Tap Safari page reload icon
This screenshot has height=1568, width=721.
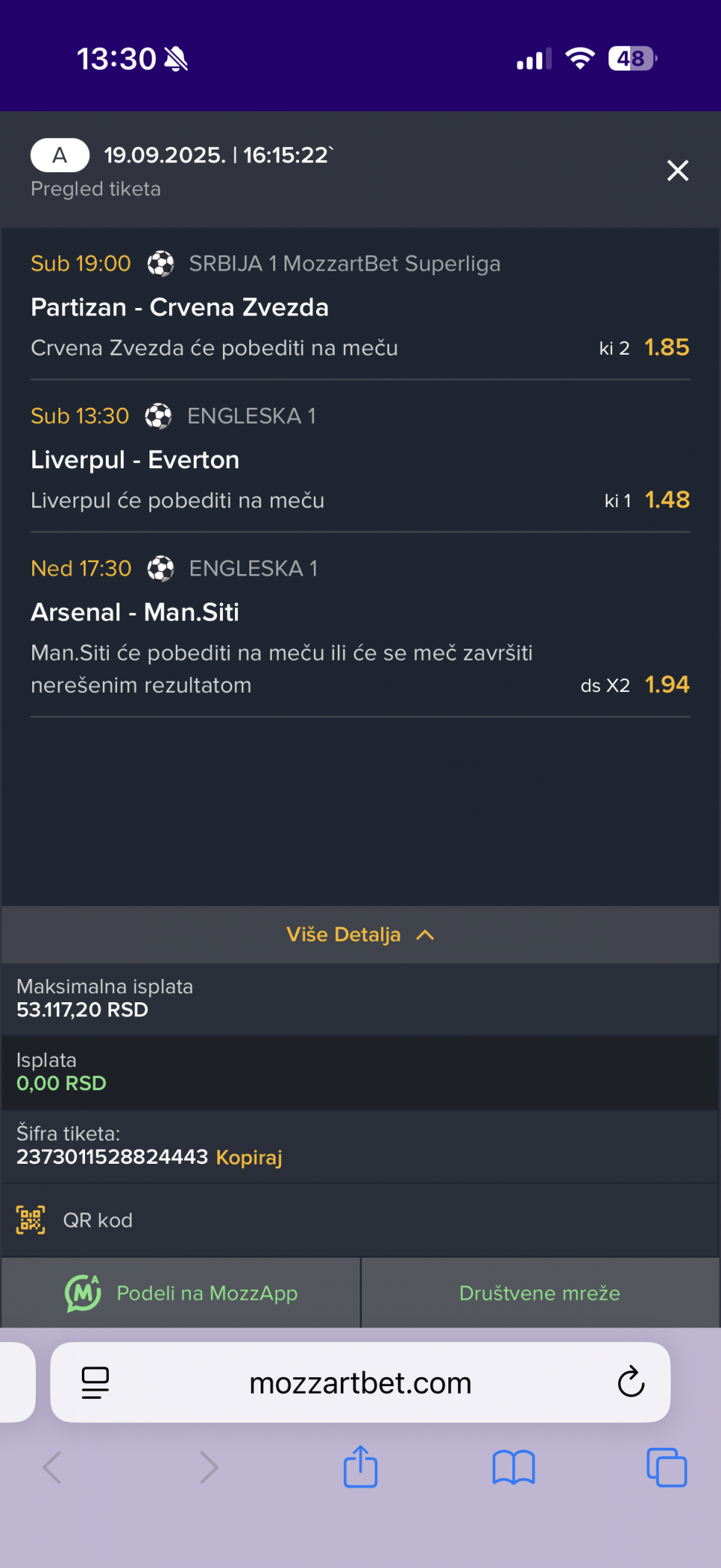click(x=631, y=1382)
